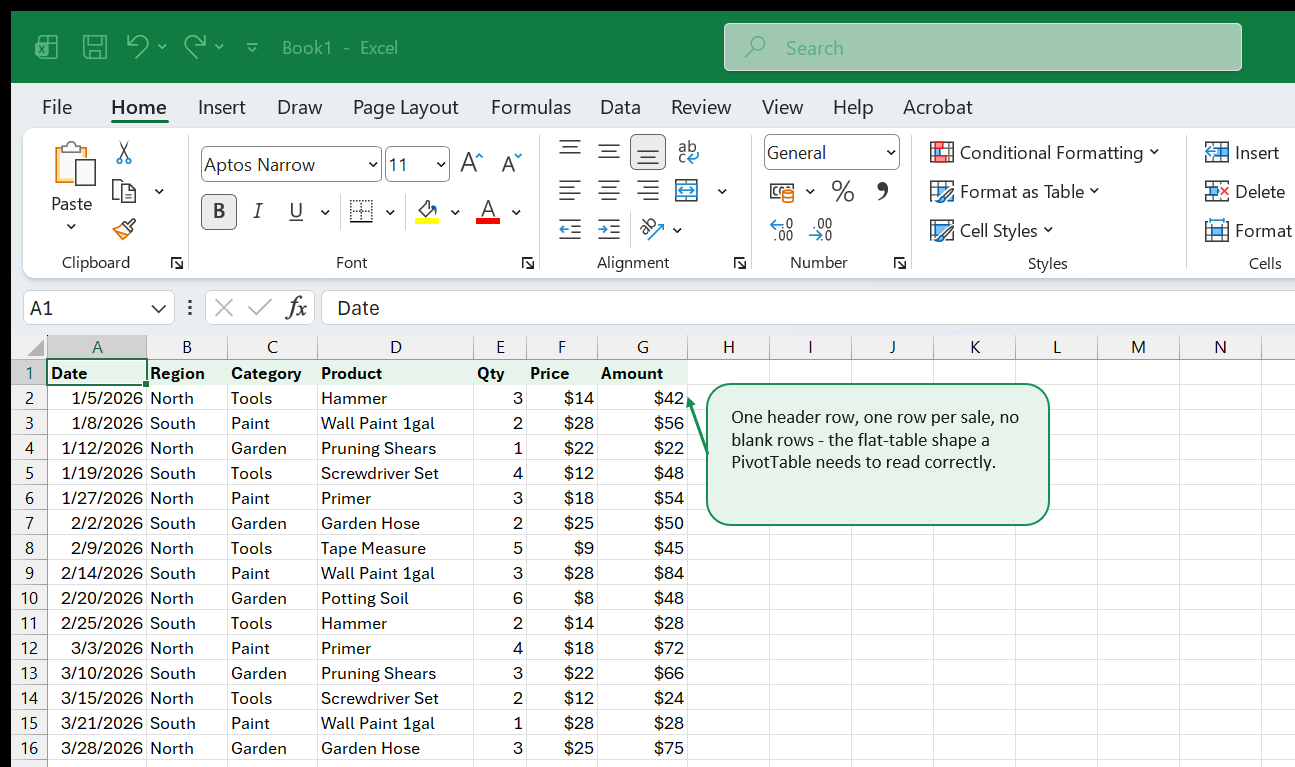
Task: Open Conditional Formatting menu
Action: [x=1044, y=152]
